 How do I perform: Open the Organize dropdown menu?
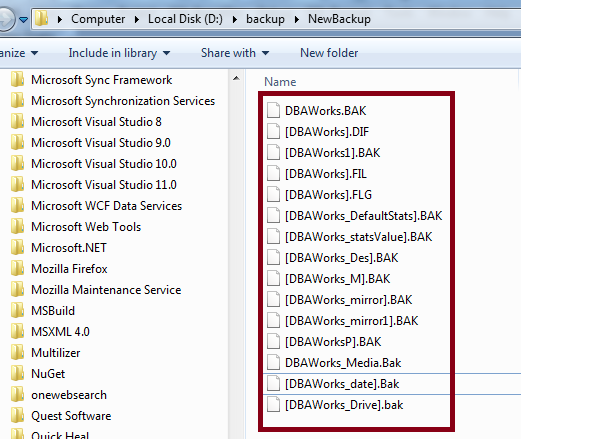point(18,53)
